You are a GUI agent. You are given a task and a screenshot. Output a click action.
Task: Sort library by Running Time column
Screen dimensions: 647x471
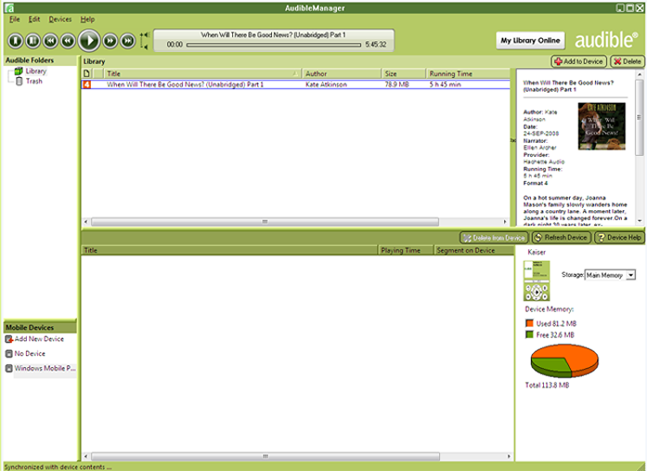[468, 73]
